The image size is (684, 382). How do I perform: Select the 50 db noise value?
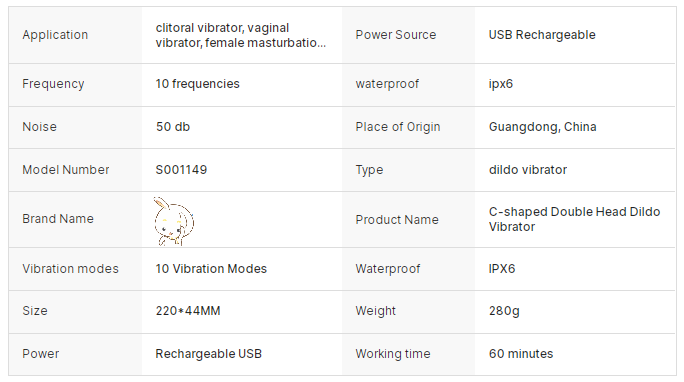(x=173, y=127)
